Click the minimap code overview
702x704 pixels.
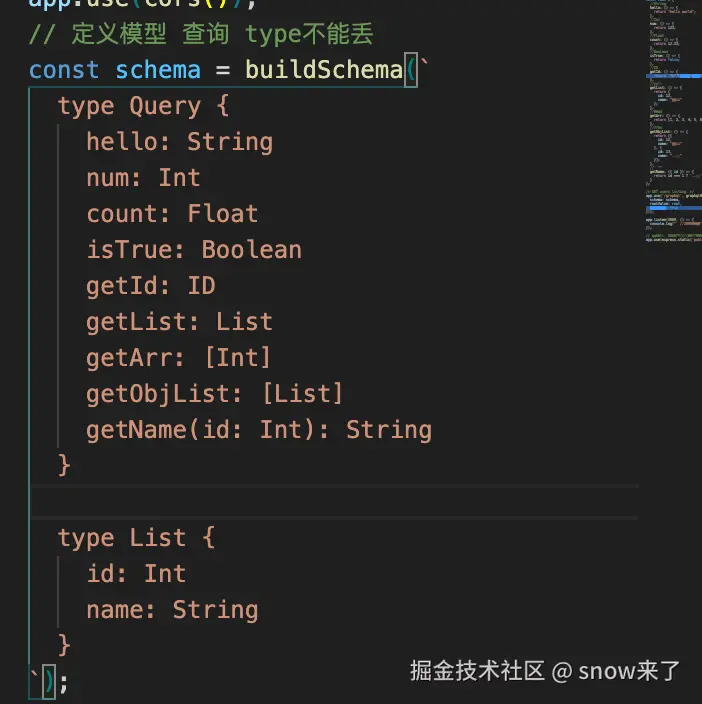[673, 121]
